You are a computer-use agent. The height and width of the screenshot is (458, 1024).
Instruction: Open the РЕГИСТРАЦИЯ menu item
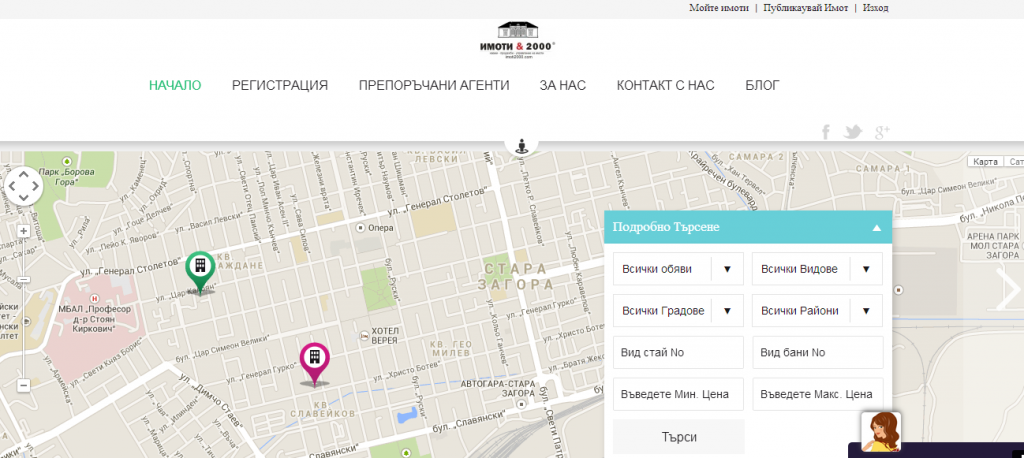[x=280, y=86]
